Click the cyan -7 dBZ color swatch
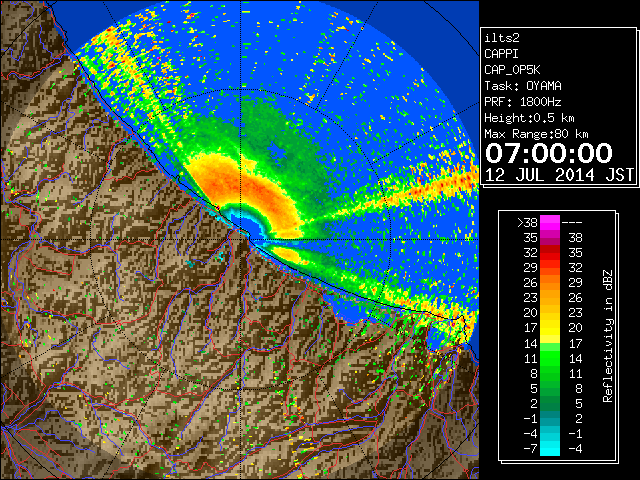 (x=550, y=448)
